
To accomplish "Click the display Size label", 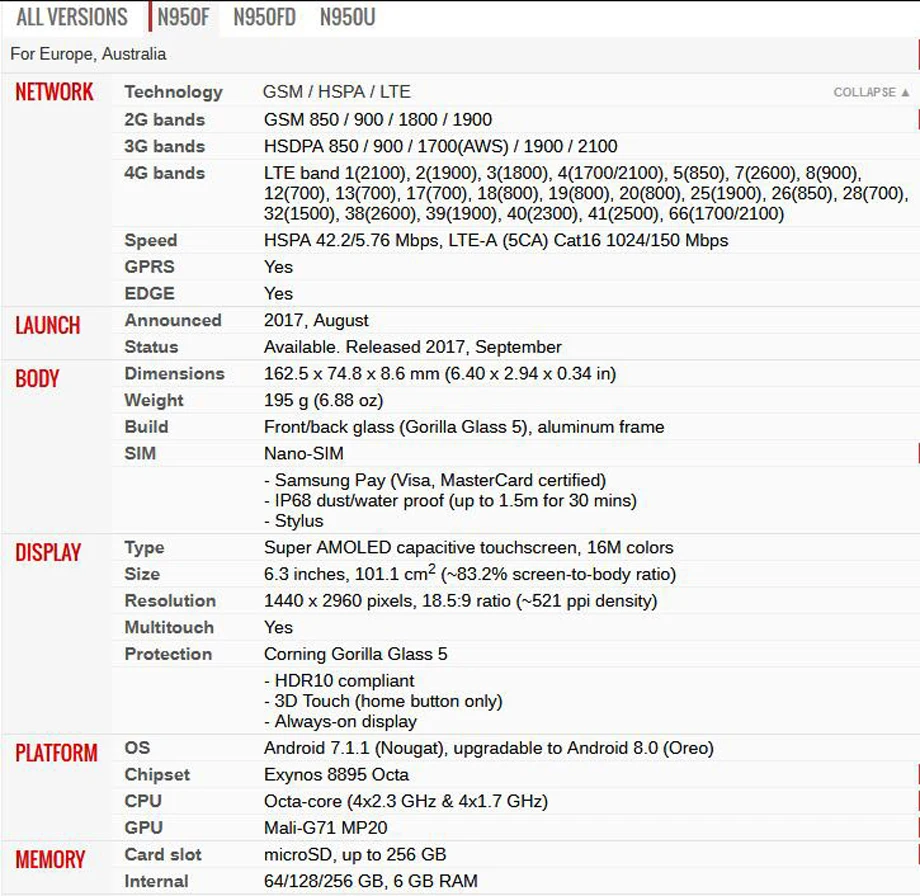I will coord(142,574).
